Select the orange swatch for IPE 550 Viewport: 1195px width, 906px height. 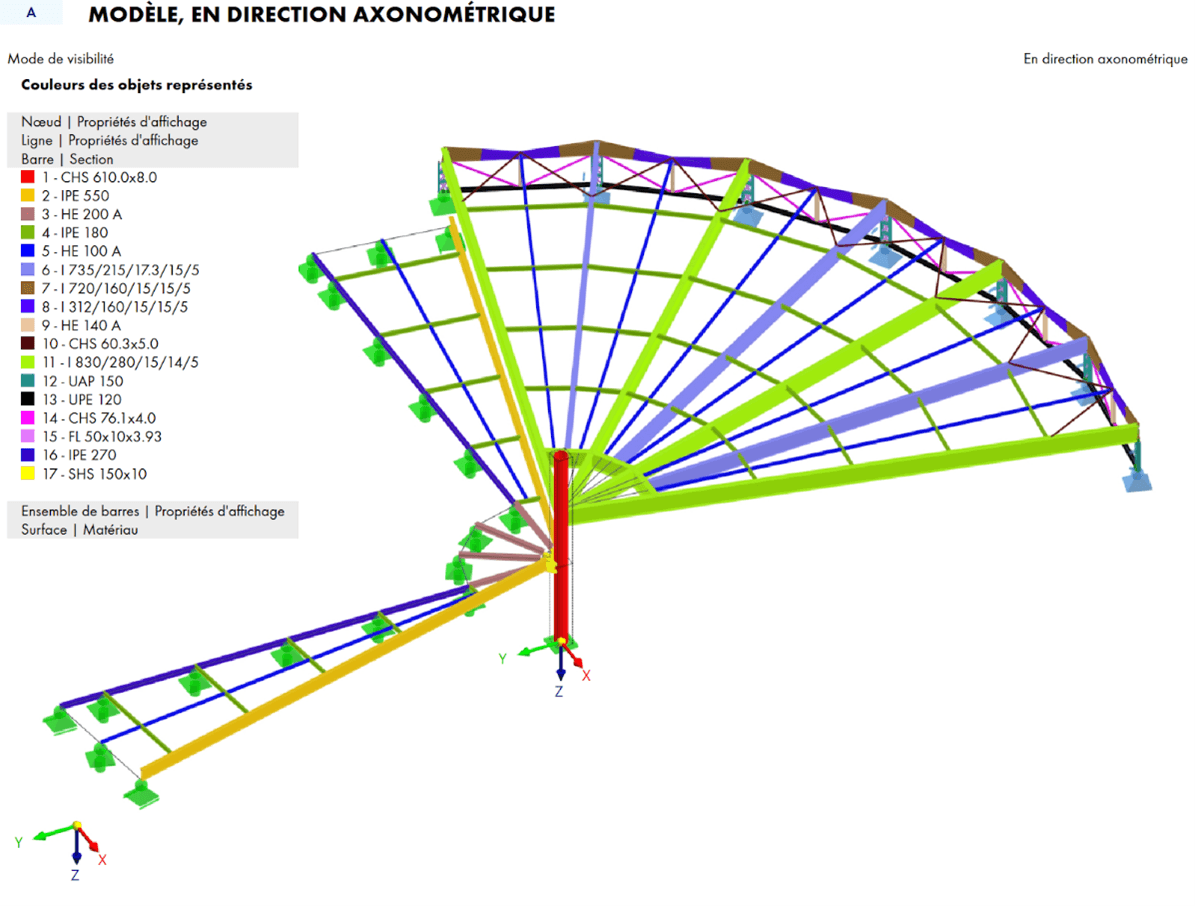[x=28, y=196]
